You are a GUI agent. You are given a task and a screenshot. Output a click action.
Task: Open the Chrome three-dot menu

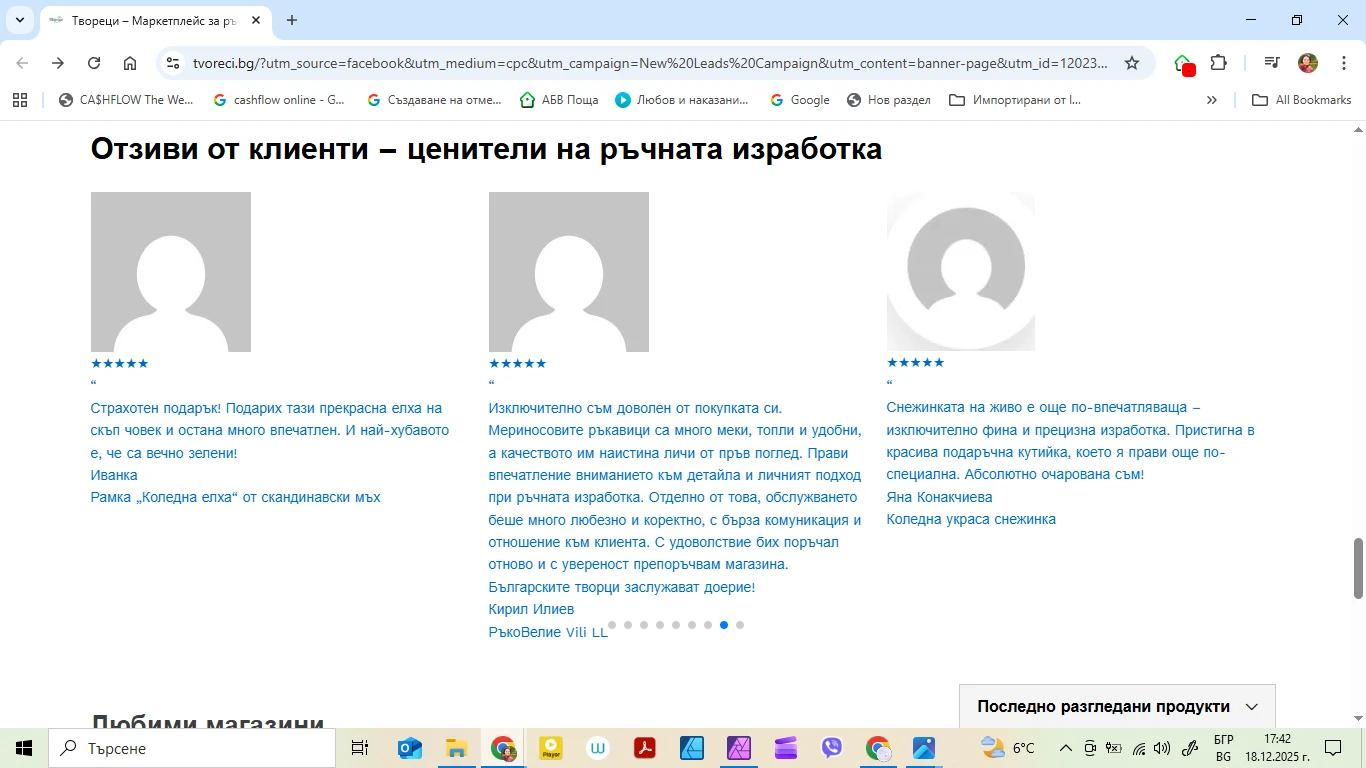(x=1344, y=63)
